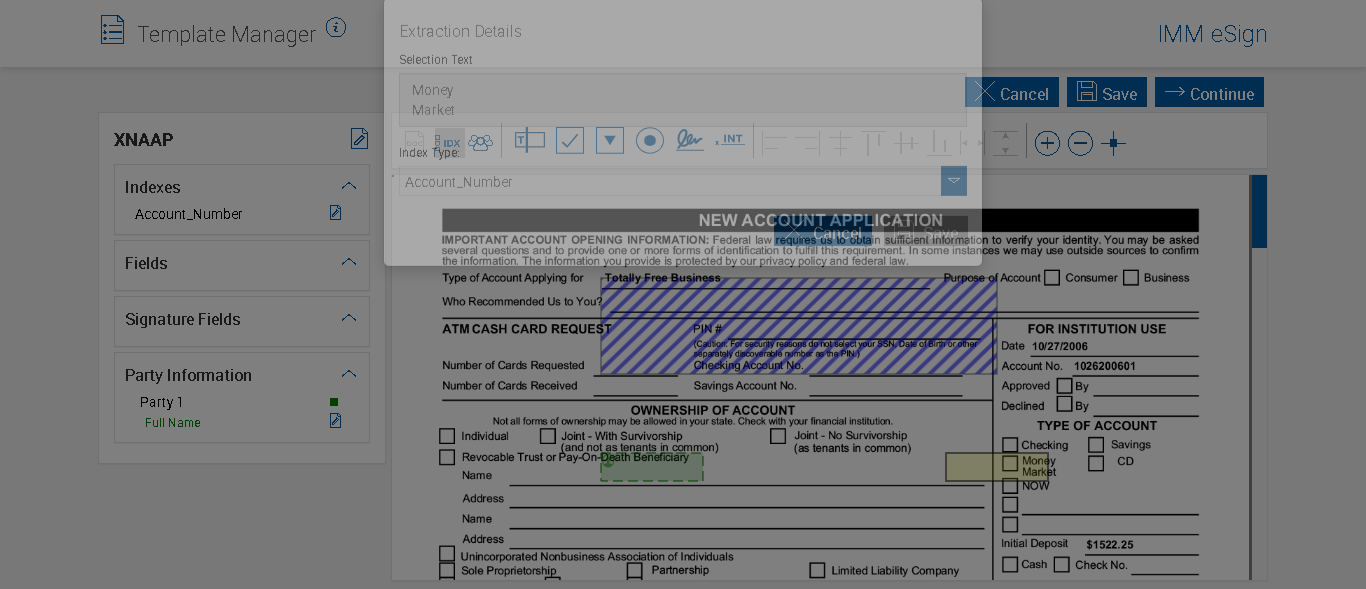Screen dimensions: 1366x589
Task: Select the party/people tool icon
Action: pos(481,143)
